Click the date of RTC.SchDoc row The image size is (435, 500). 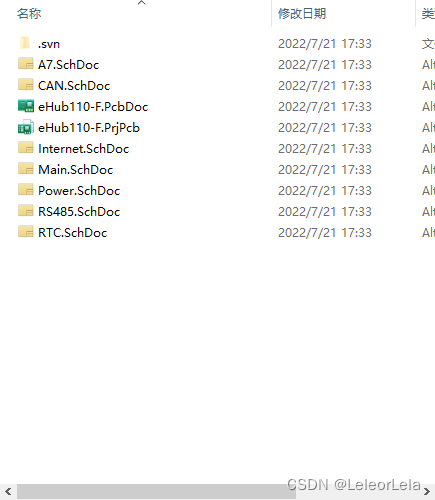(x=325, y=232)
